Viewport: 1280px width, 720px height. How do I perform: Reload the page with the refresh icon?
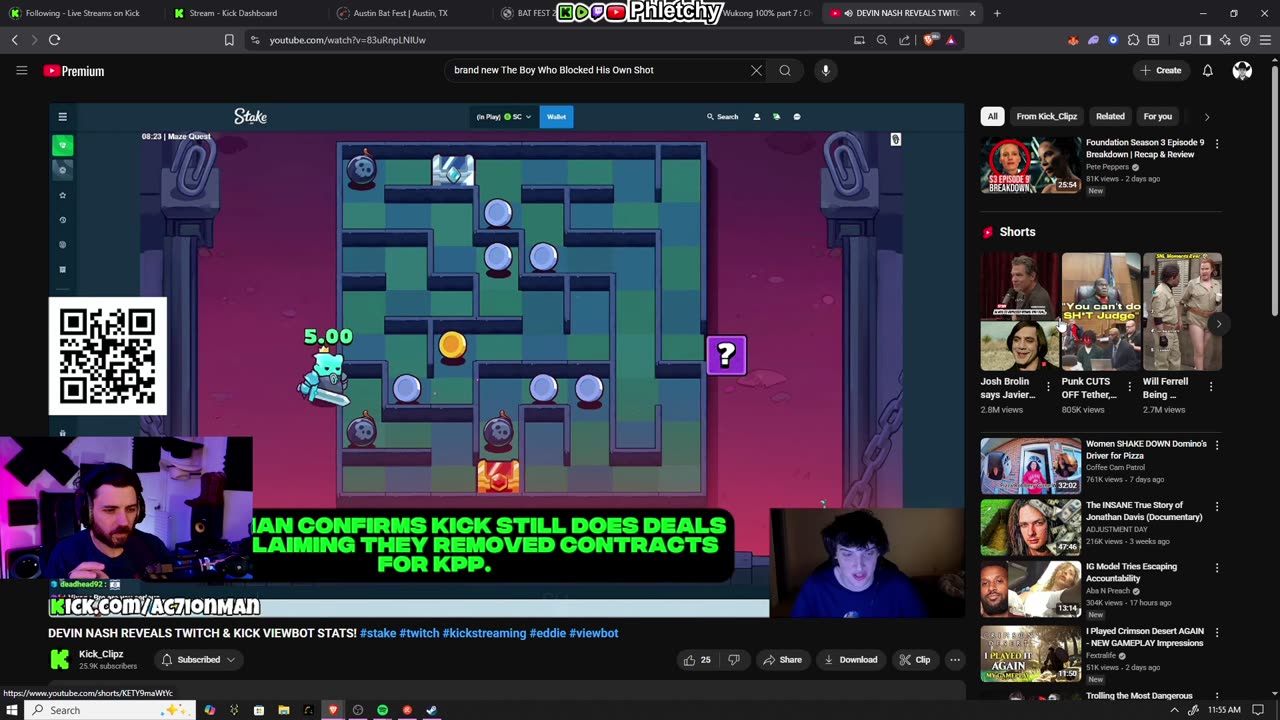point(54,40)
